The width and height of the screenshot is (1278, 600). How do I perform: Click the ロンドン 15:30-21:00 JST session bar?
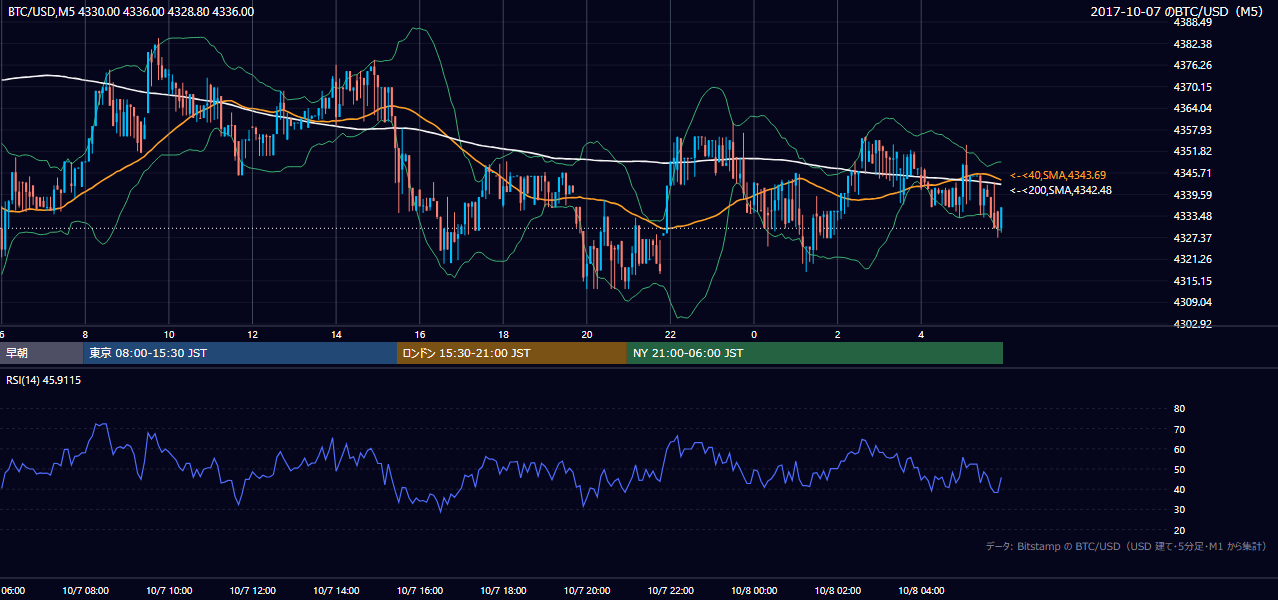(512, 353)
